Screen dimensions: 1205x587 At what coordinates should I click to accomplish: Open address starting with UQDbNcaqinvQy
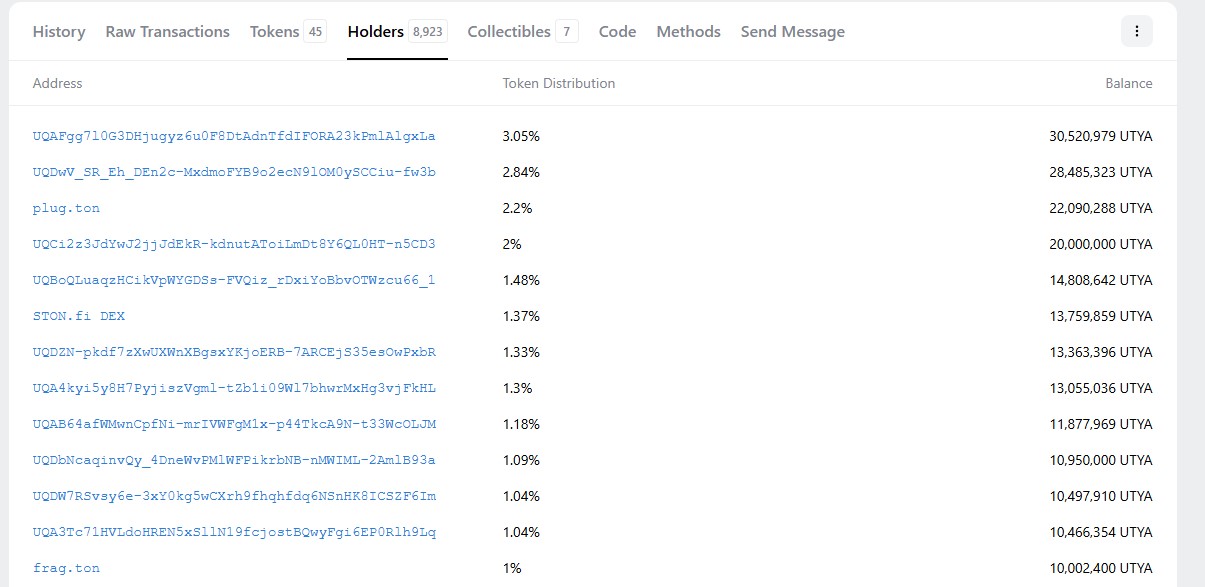click(x=234, y=460)
